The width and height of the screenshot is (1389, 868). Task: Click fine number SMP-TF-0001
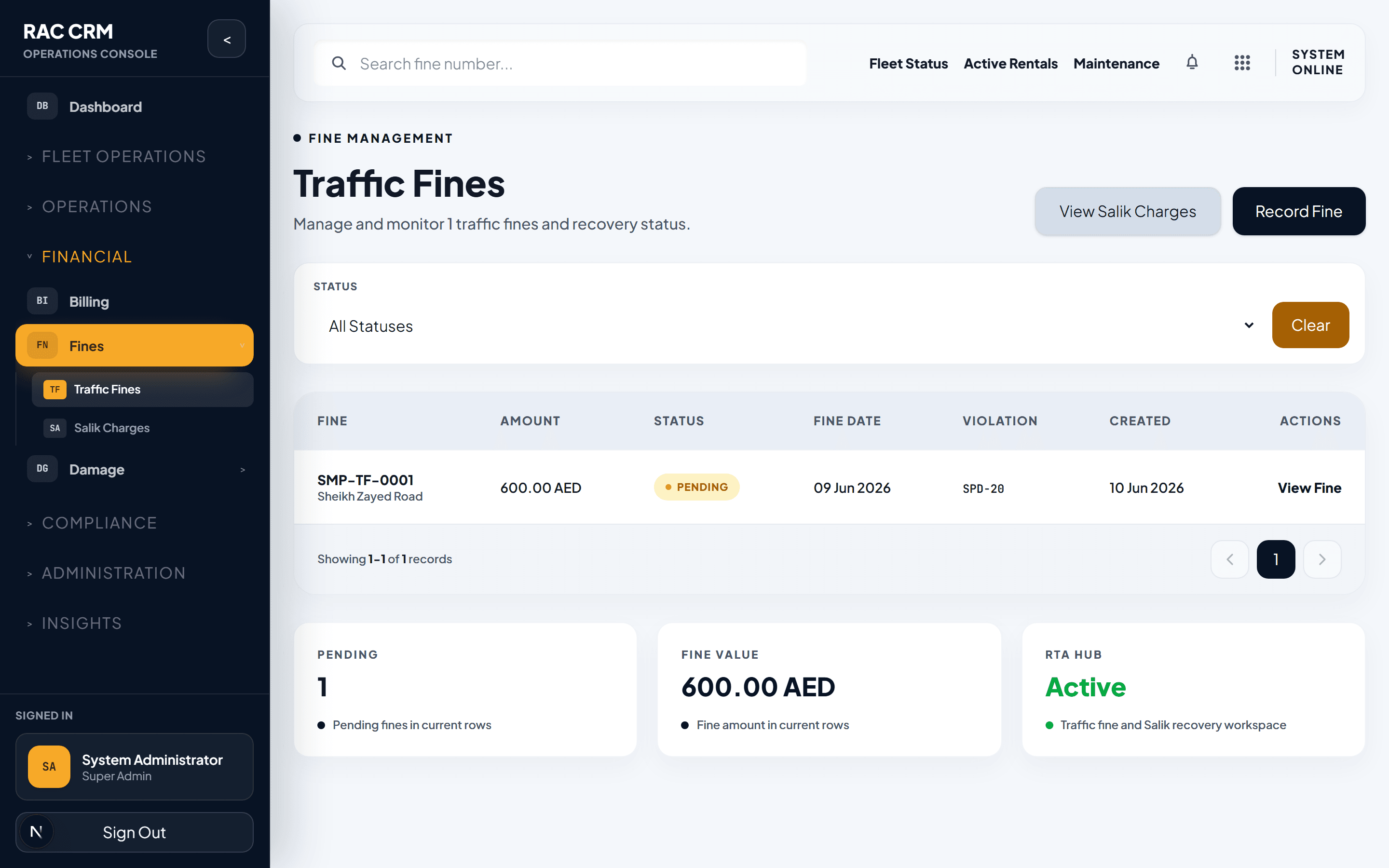pyautogui.click(x=366, y=479)
